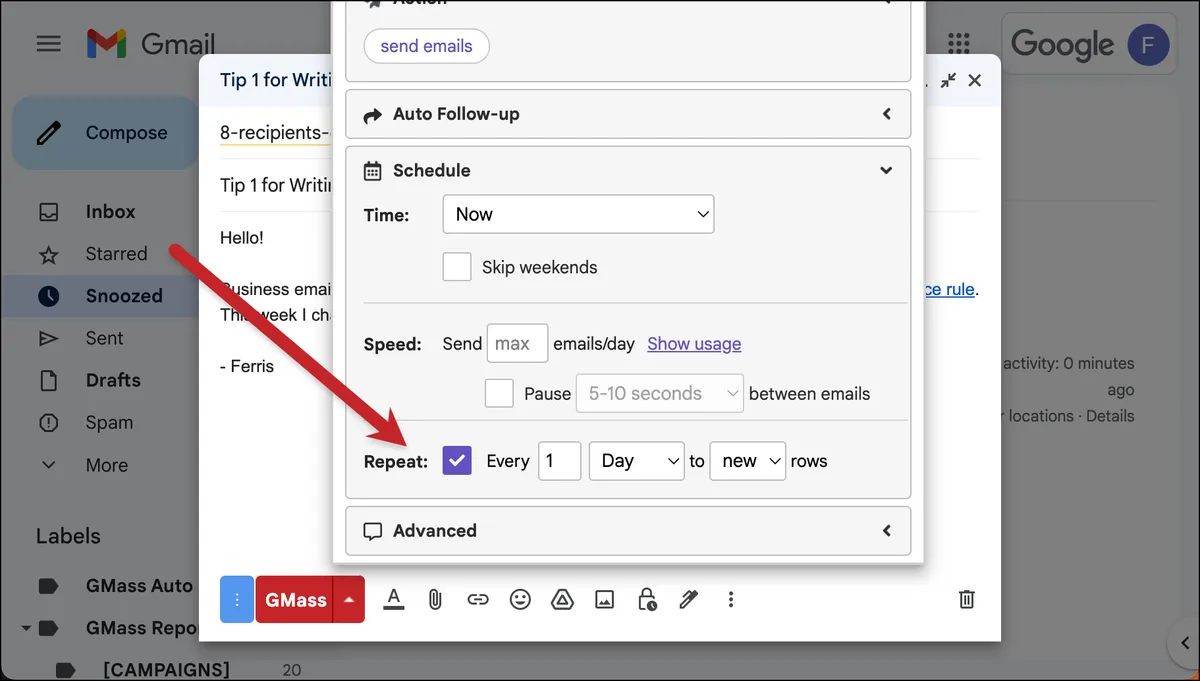The image size is (1200, 681).
Task: Click the Details link under account activity
Action: 1110,416
